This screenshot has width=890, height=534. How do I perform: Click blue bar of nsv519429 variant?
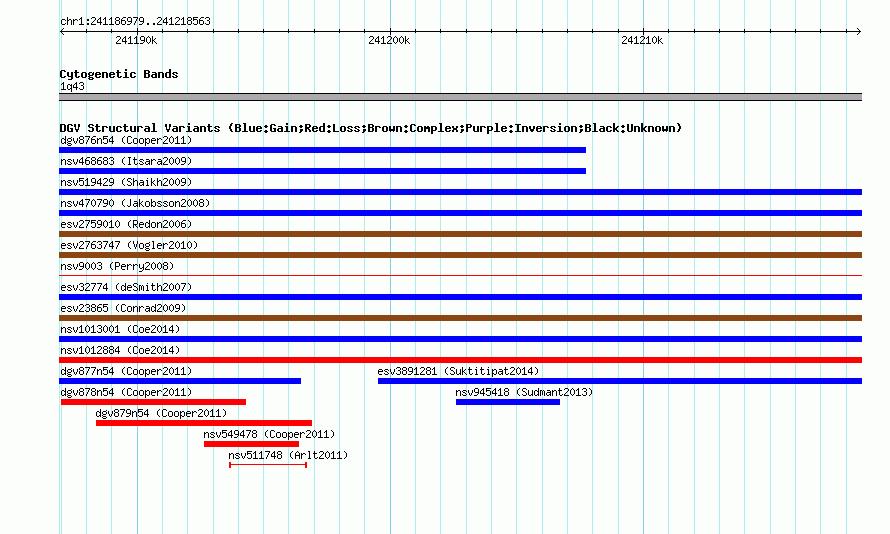(460, 192)
